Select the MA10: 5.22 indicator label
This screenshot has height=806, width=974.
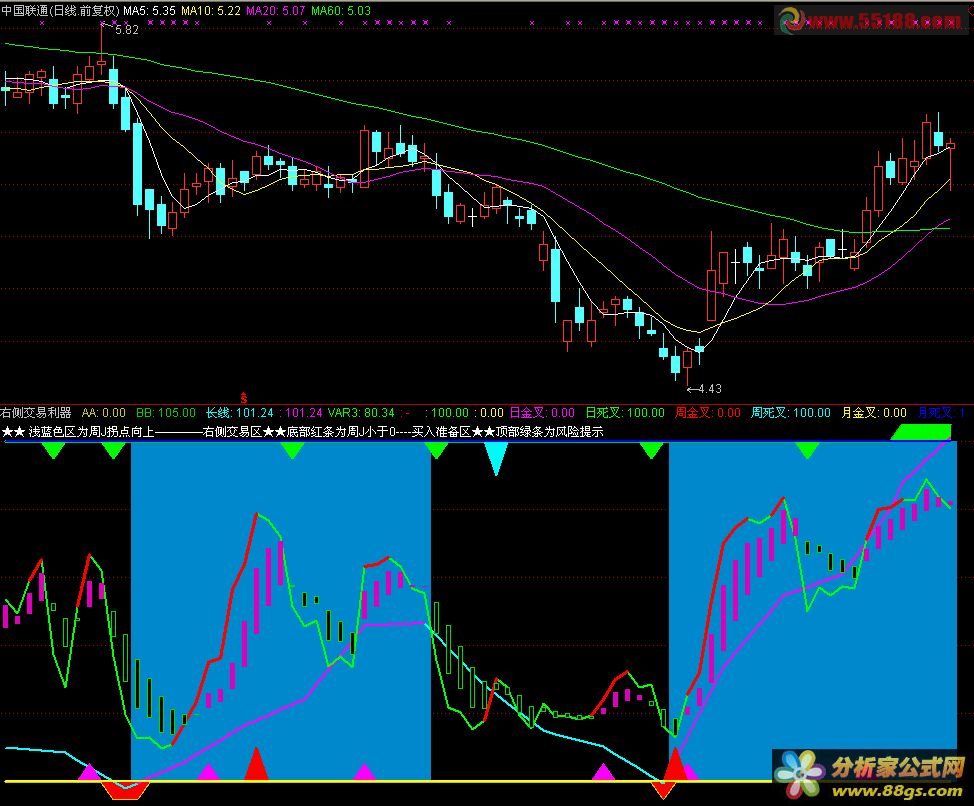[x=211, y=11]
